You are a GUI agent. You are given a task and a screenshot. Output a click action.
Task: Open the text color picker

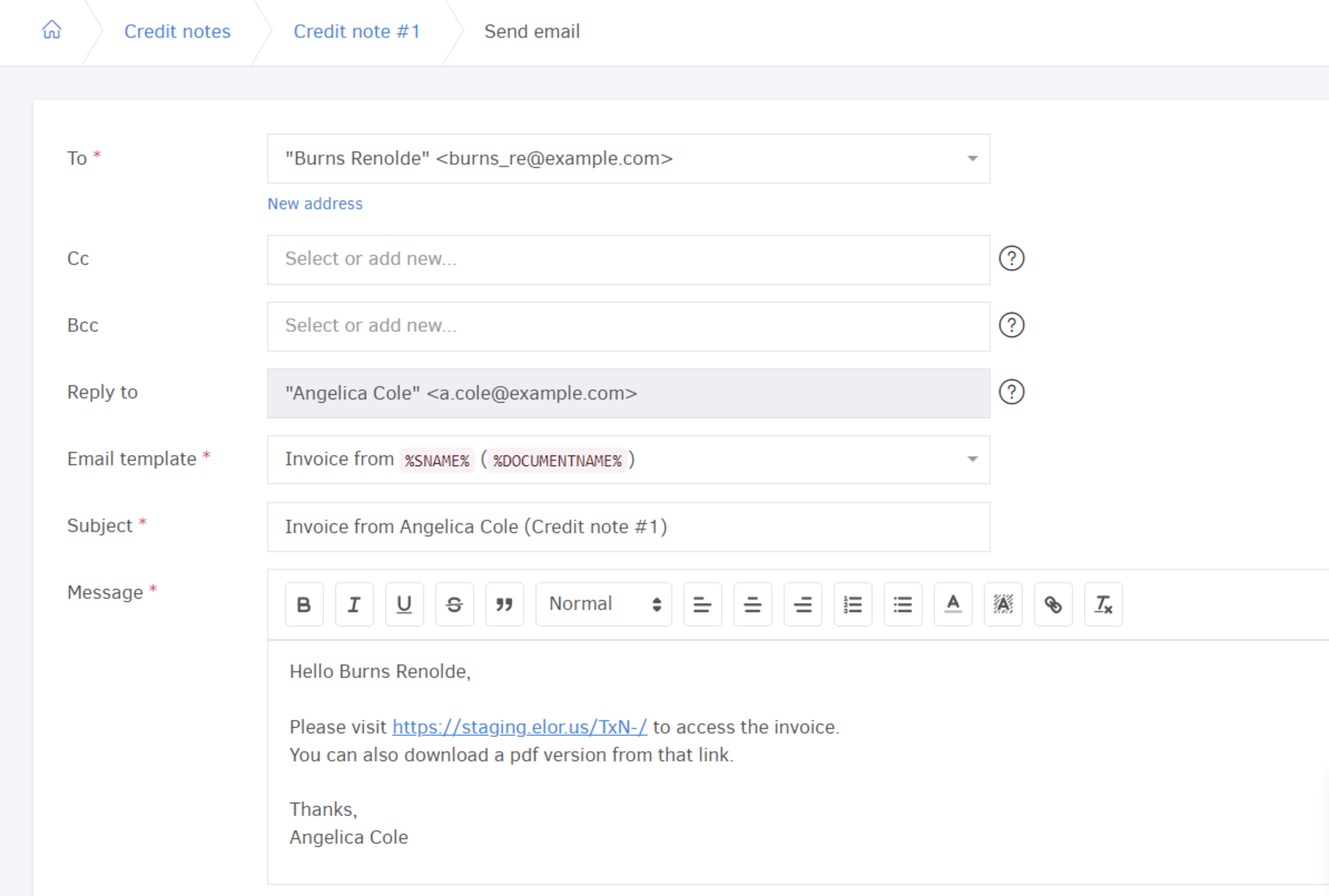953,604
